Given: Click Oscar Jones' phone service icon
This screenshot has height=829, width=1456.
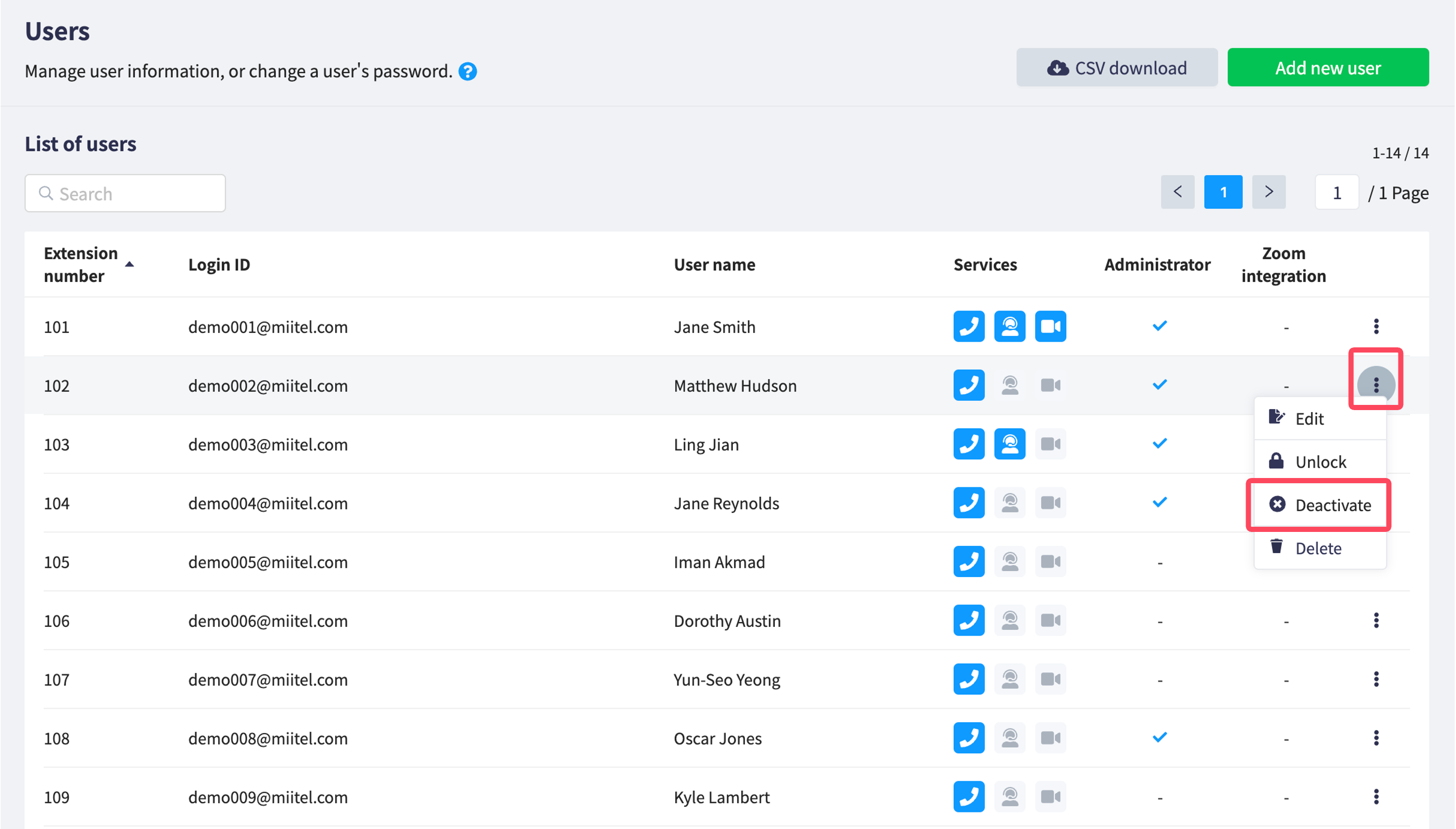Looking at the screenshot, I should tap(969, 738).
